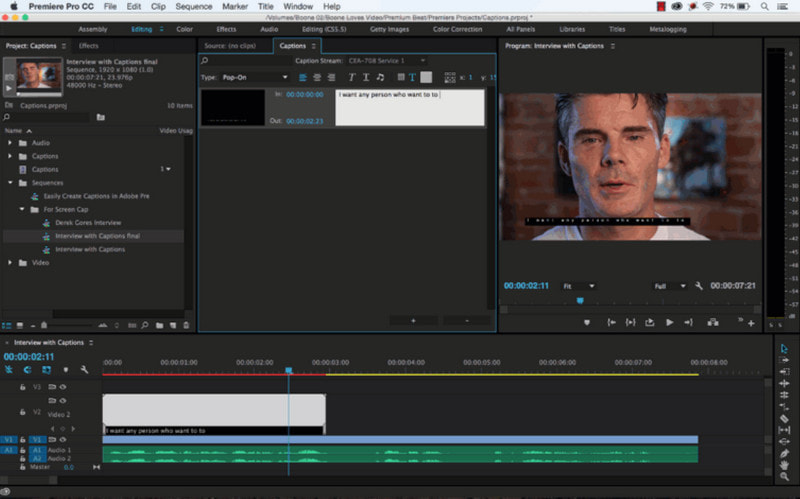Open the Sequence menu
Screen dimensions: 800x499
coord(193,6)
